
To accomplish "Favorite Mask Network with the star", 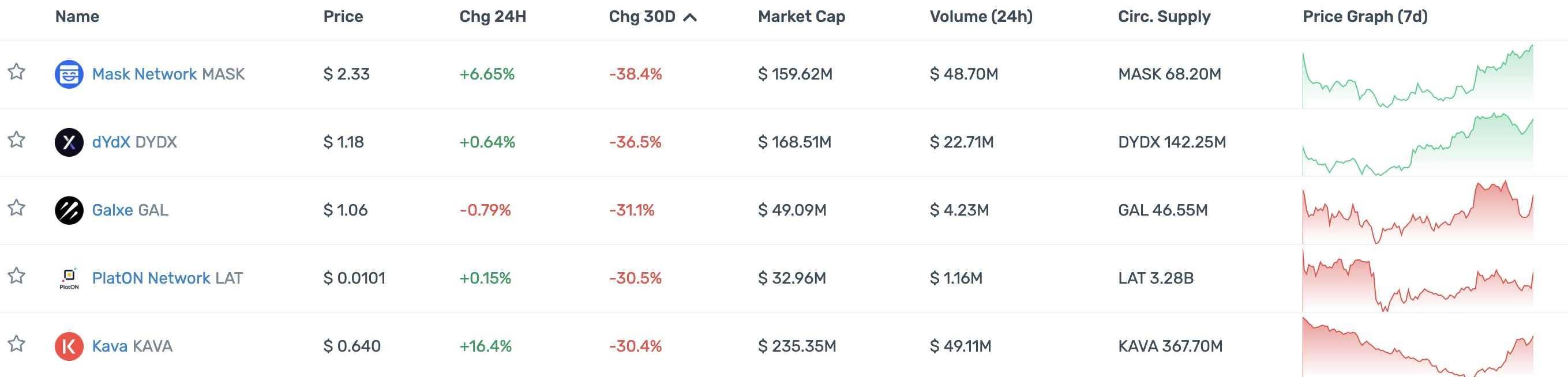I will (16, 73).
